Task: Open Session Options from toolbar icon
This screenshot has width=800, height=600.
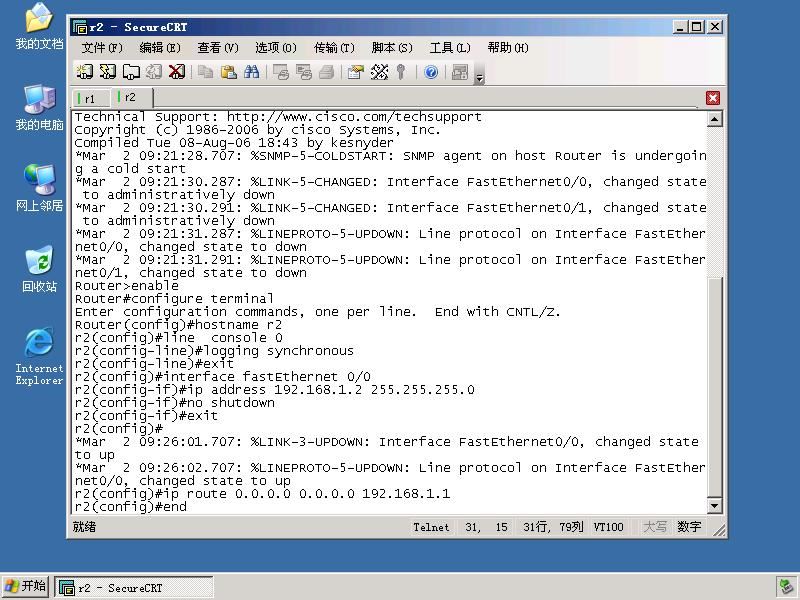Action: click(356, 72)
